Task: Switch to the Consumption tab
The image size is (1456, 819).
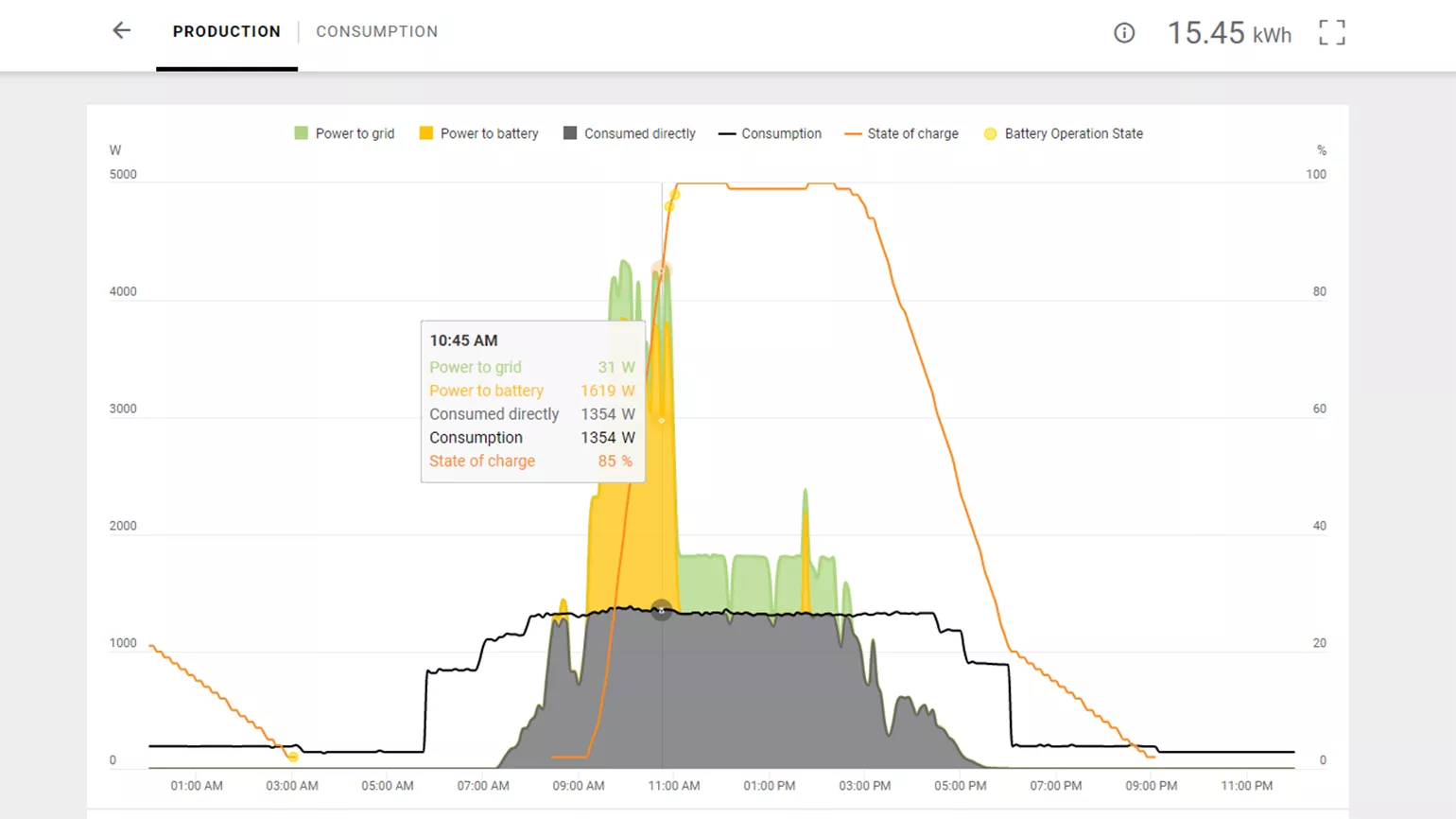Action: pyautogui.click(x=376, y=32)
